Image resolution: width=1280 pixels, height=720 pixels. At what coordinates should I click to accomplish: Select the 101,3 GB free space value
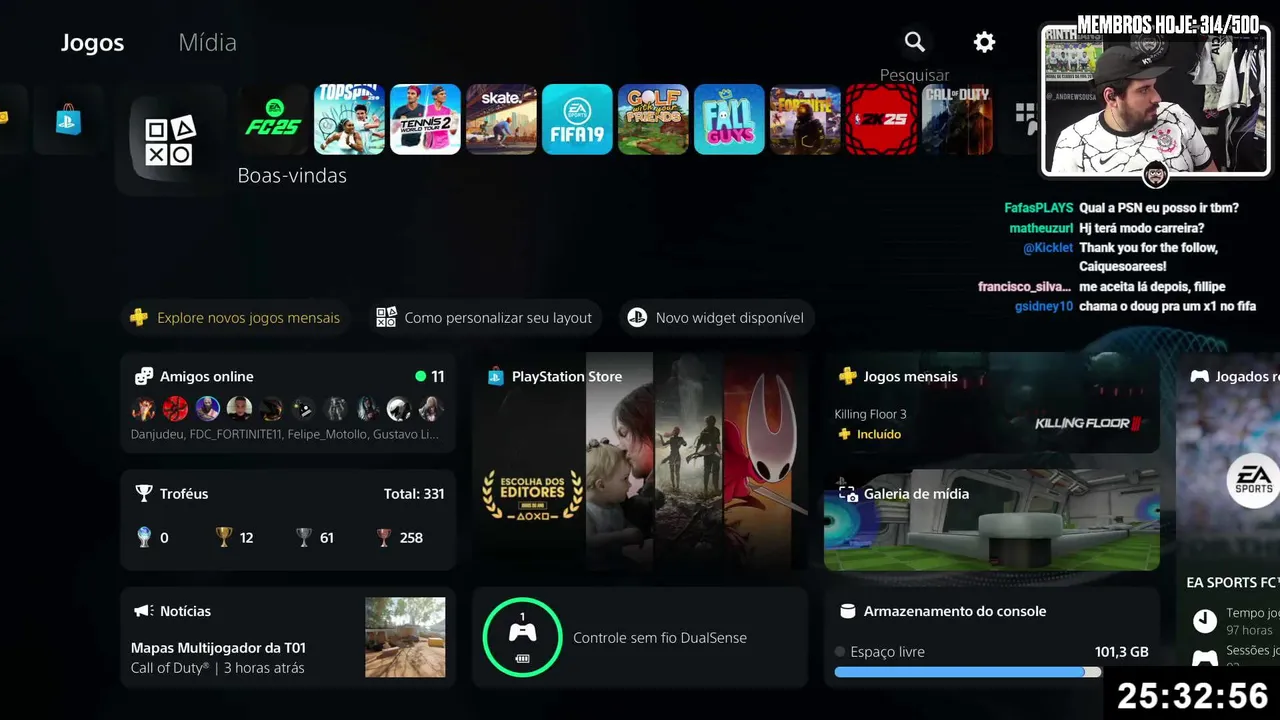click(x=1121, y=652)
